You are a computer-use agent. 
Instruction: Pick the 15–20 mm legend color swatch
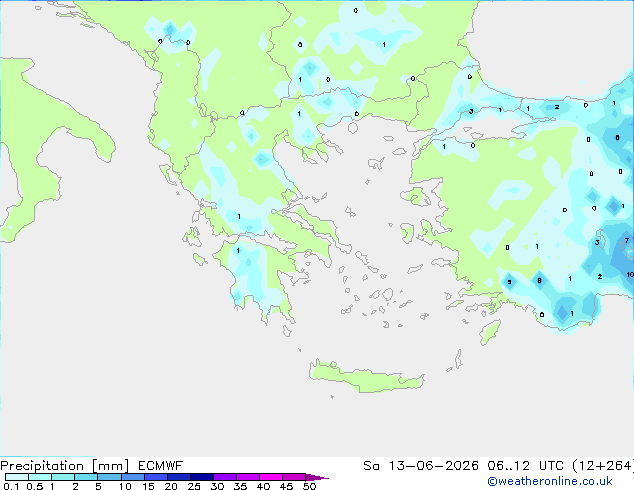156,477
